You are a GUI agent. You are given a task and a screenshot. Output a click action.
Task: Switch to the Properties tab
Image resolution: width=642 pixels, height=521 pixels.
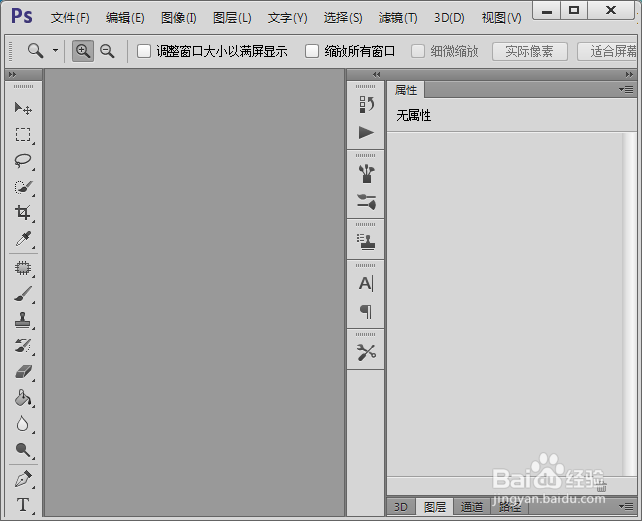[406, 90]
